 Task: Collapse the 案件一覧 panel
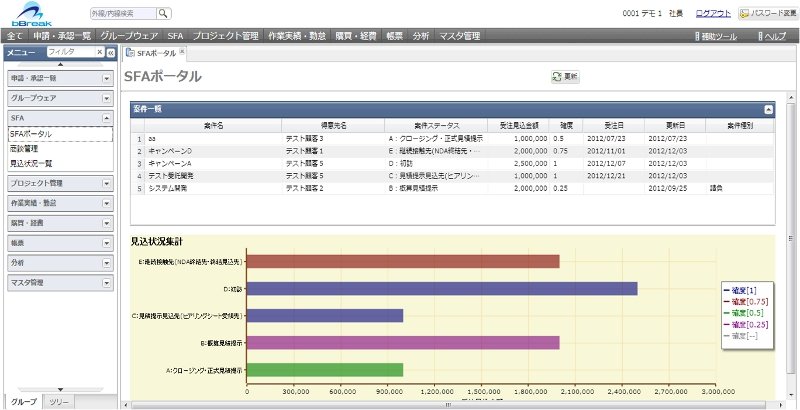768,109
